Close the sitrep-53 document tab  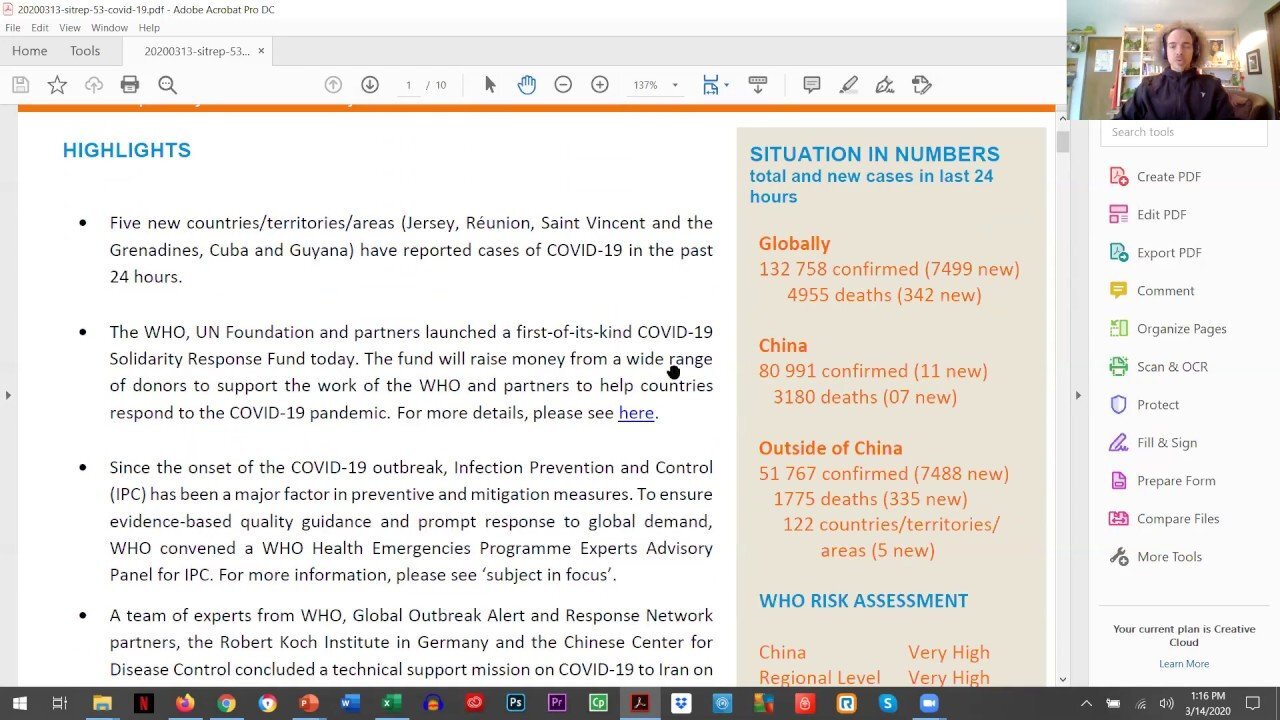262,51
